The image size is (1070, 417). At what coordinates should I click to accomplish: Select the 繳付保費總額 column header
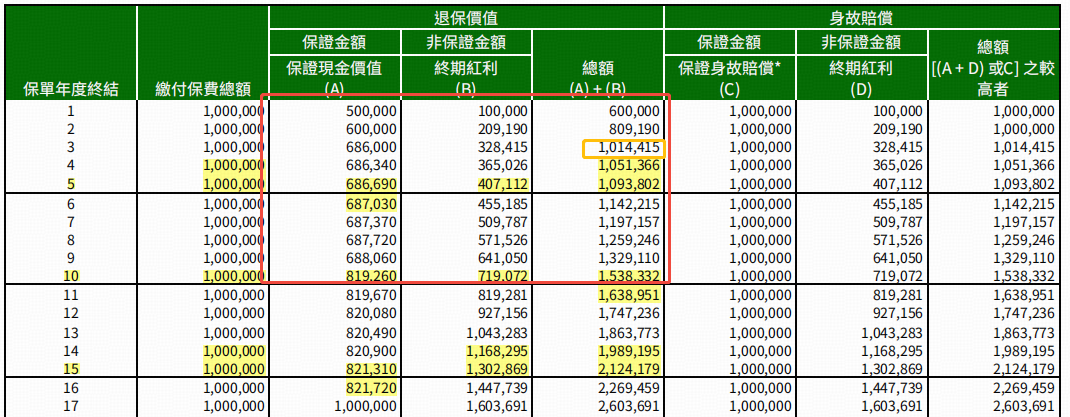tap(203, 89)
